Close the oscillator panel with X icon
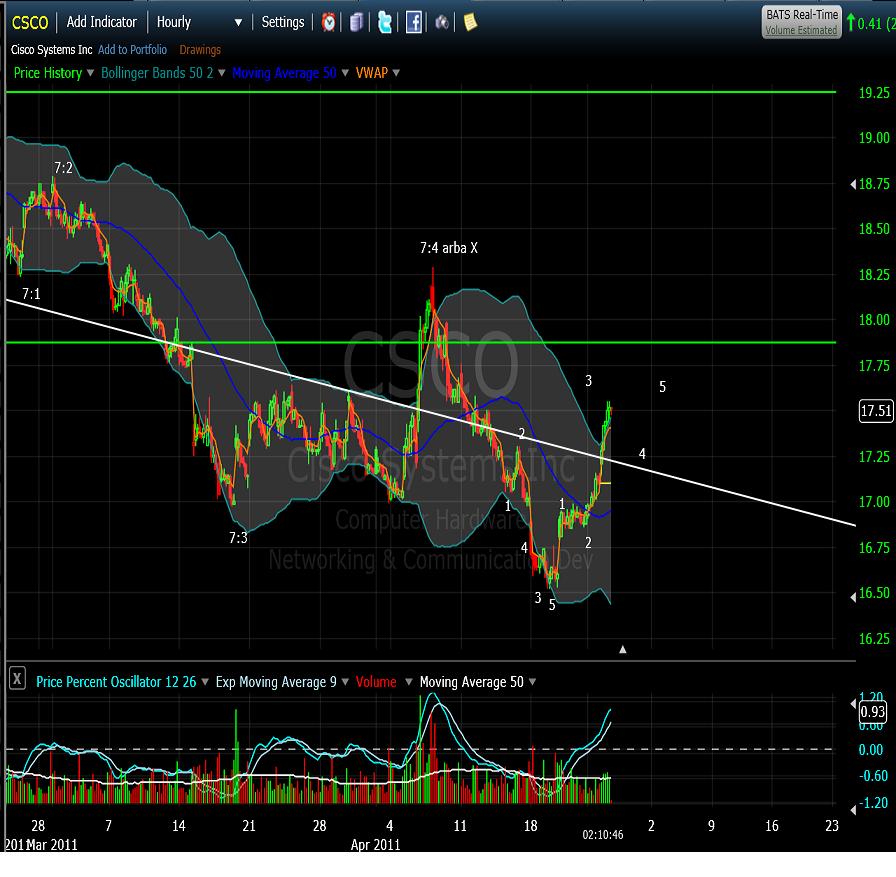 click(17, 680)
